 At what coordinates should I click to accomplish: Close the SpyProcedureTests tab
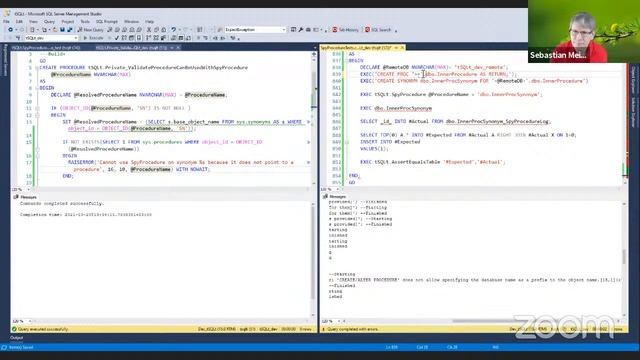click(402, 48)
